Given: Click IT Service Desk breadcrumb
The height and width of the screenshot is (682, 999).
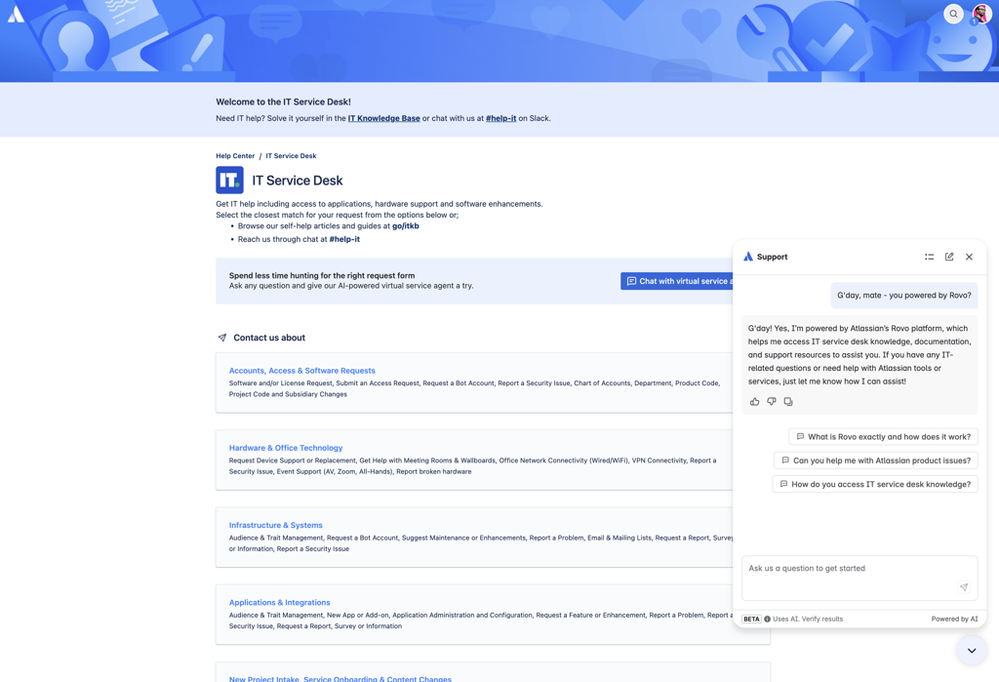Looking at the screenshot, I should [291, 156].
